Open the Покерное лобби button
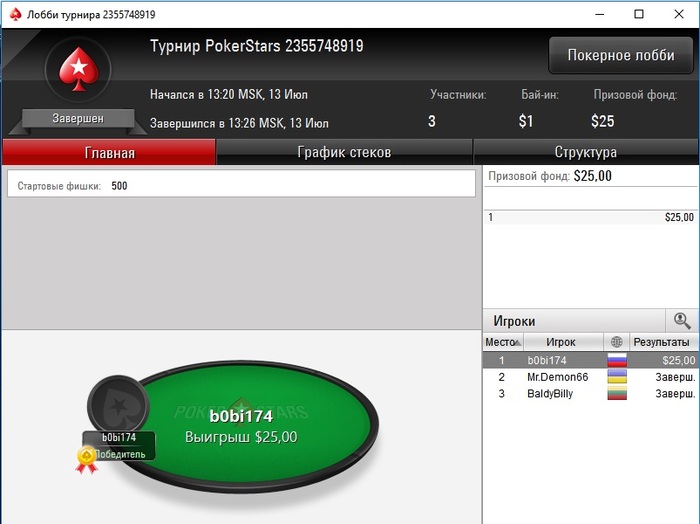This screenshot has height=524, width=700. click(621, 55)
